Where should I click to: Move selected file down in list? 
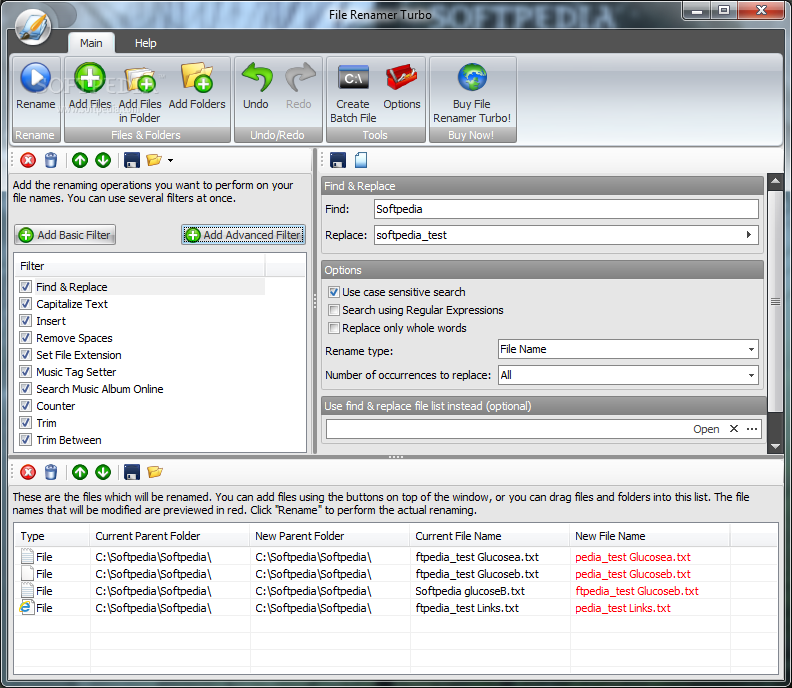pos(103,472)
